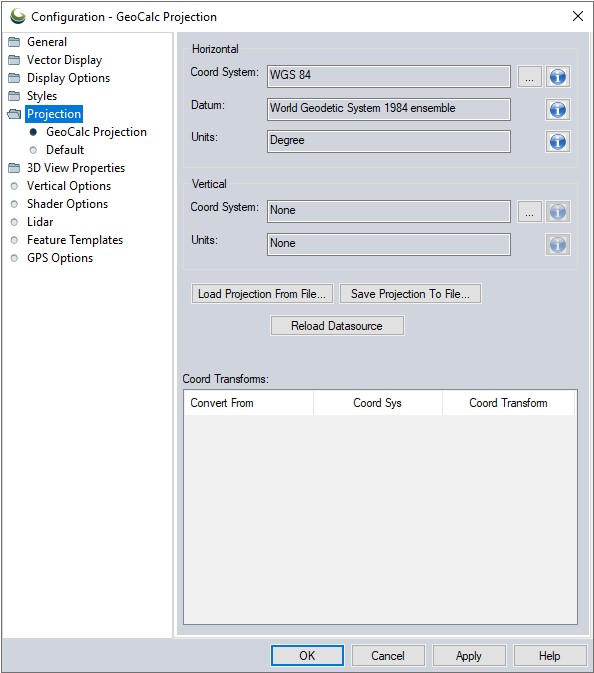The image size is (594, 673).
Task: Click info icon beside horizontal Coord System
Action: (x=558, y=77)
